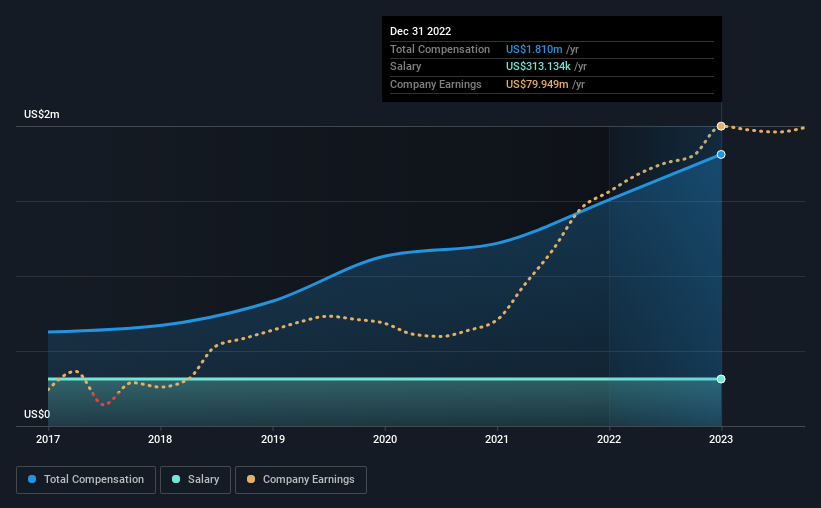Click the 2023 axis label

[721, 439]
